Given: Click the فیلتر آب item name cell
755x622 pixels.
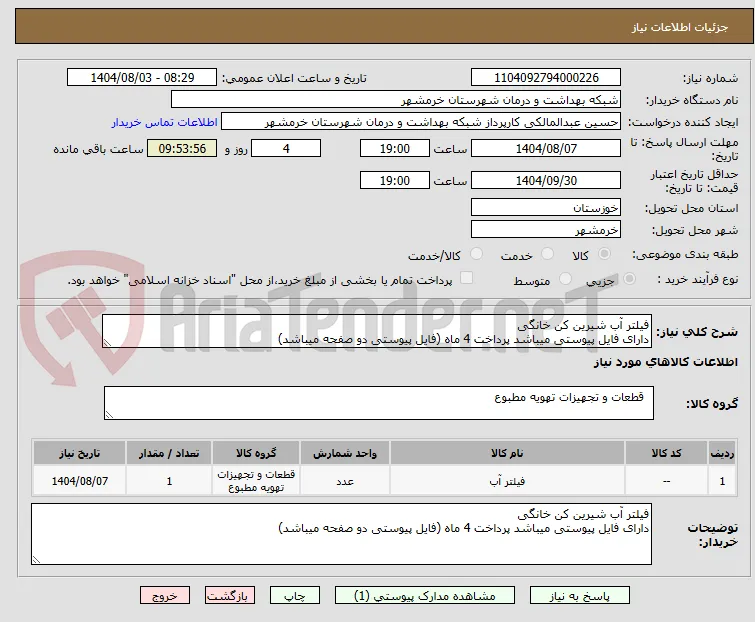Looking at the screenshot, I should (x=507, y=481).
